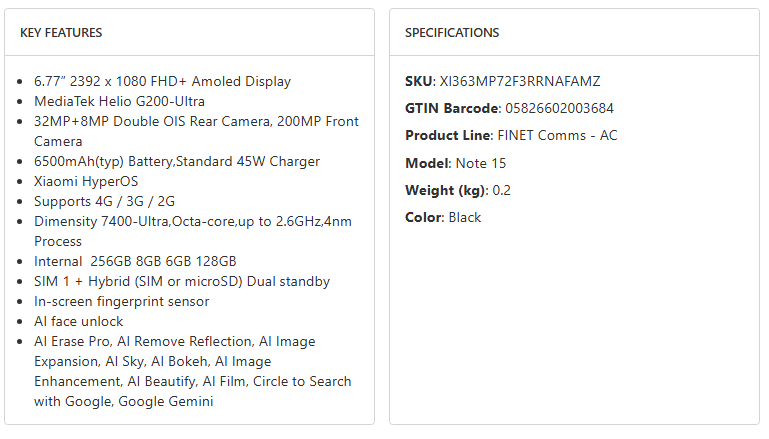The height and width of the screenshot is (439, 769).
Task: Click Product Line FINET Comms - AC
Action: [556, 135]
